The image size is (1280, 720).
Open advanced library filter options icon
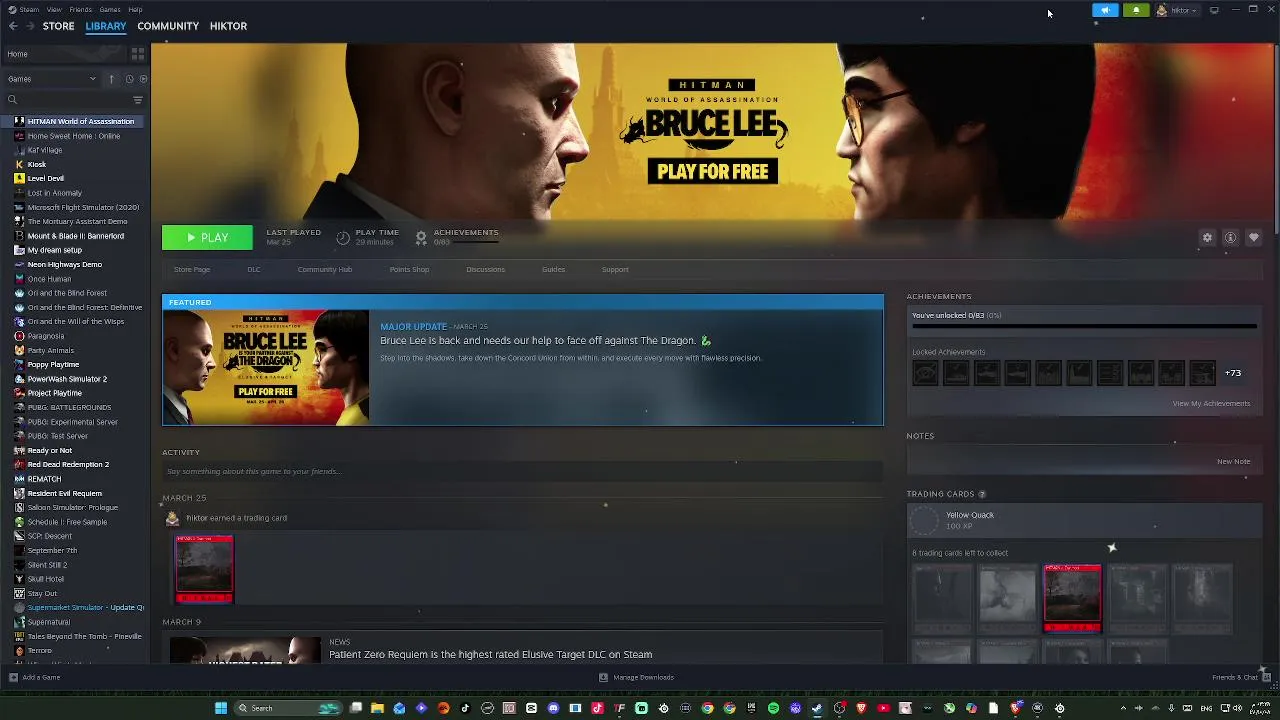tap(138, 100)
